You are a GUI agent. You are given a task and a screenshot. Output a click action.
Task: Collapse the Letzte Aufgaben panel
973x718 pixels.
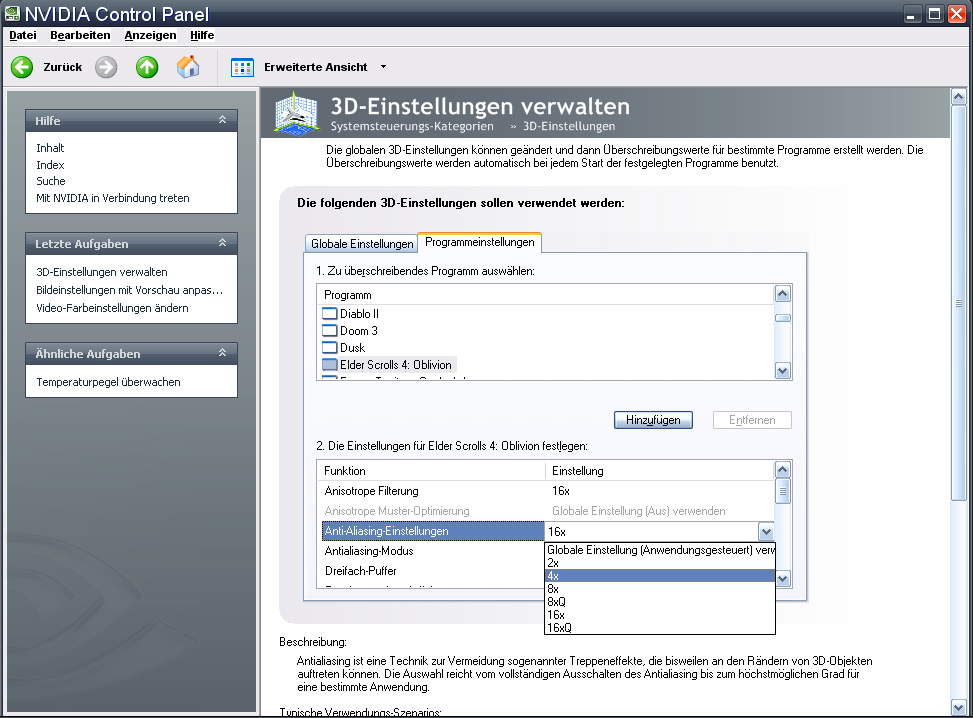coord(222,243)
